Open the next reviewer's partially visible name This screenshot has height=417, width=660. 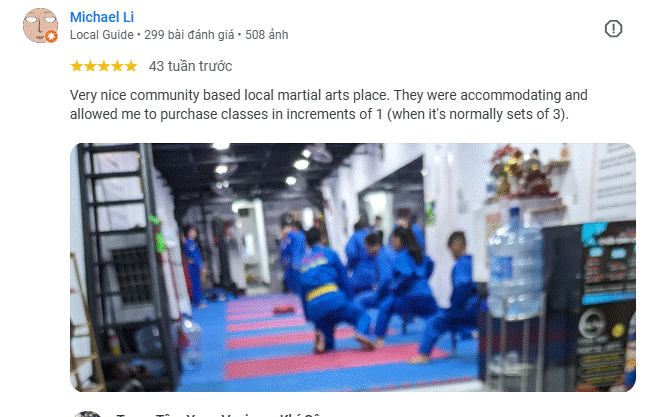click(x=219, y=415)
